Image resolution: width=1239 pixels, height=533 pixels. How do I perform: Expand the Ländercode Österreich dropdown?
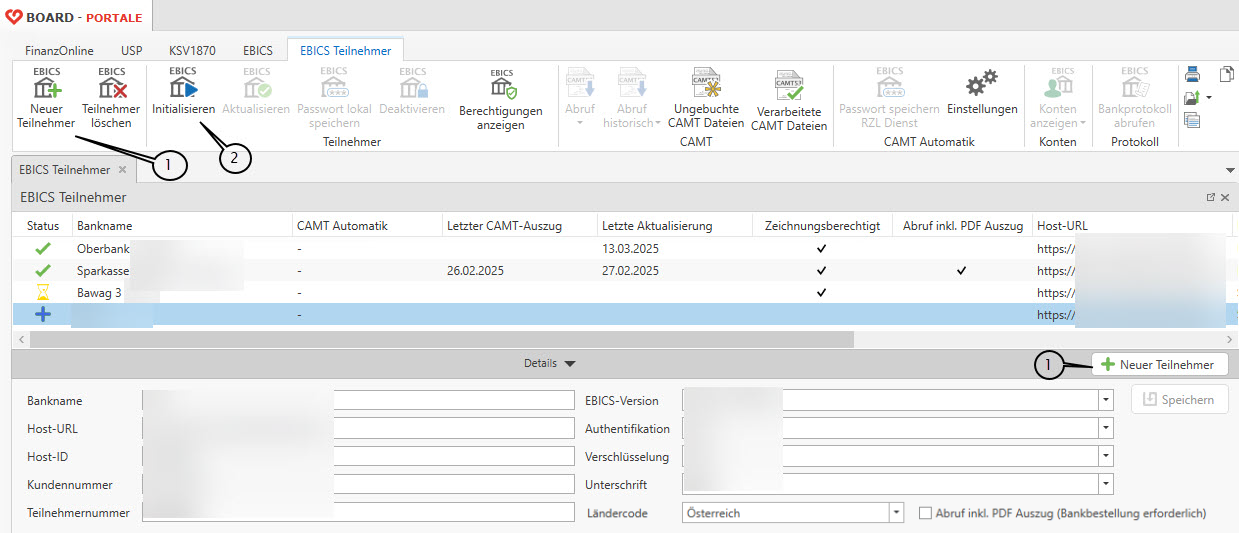click(896, 513)
